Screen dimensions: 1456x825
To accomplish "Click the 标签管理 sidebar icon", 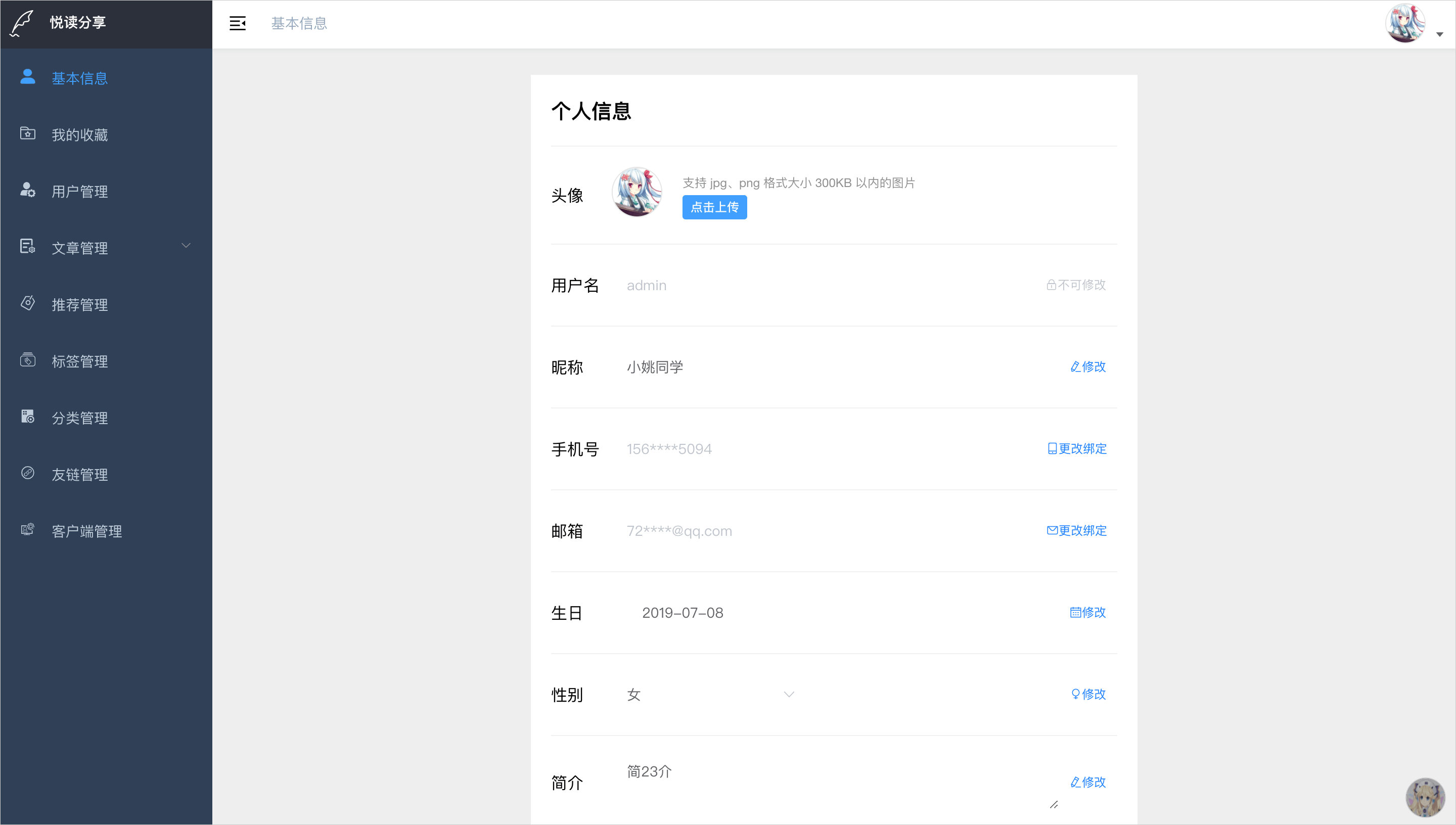I will click(27, 360).
